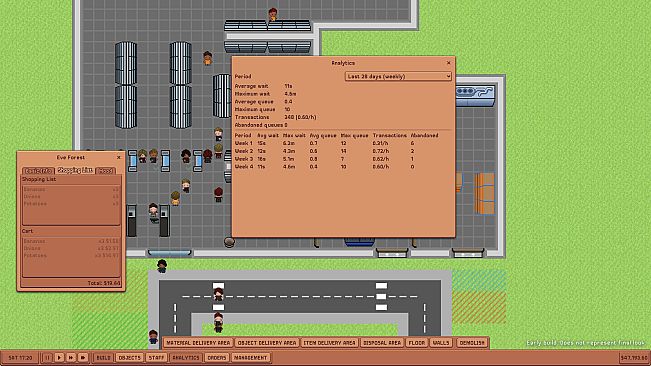Select the Week 4 row in Analytics
This screenshot has width=651, height=366.
tap(343, 167)
